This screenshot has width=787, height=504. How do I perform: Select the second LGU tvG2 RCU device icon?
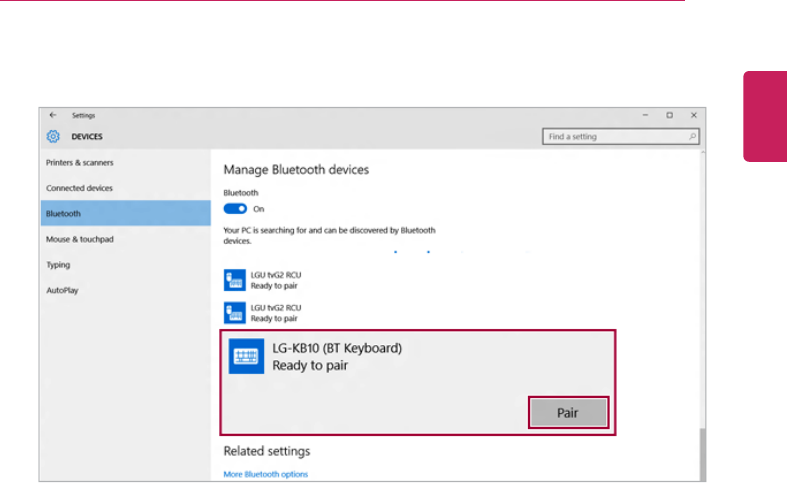click(x=235, y=312)
